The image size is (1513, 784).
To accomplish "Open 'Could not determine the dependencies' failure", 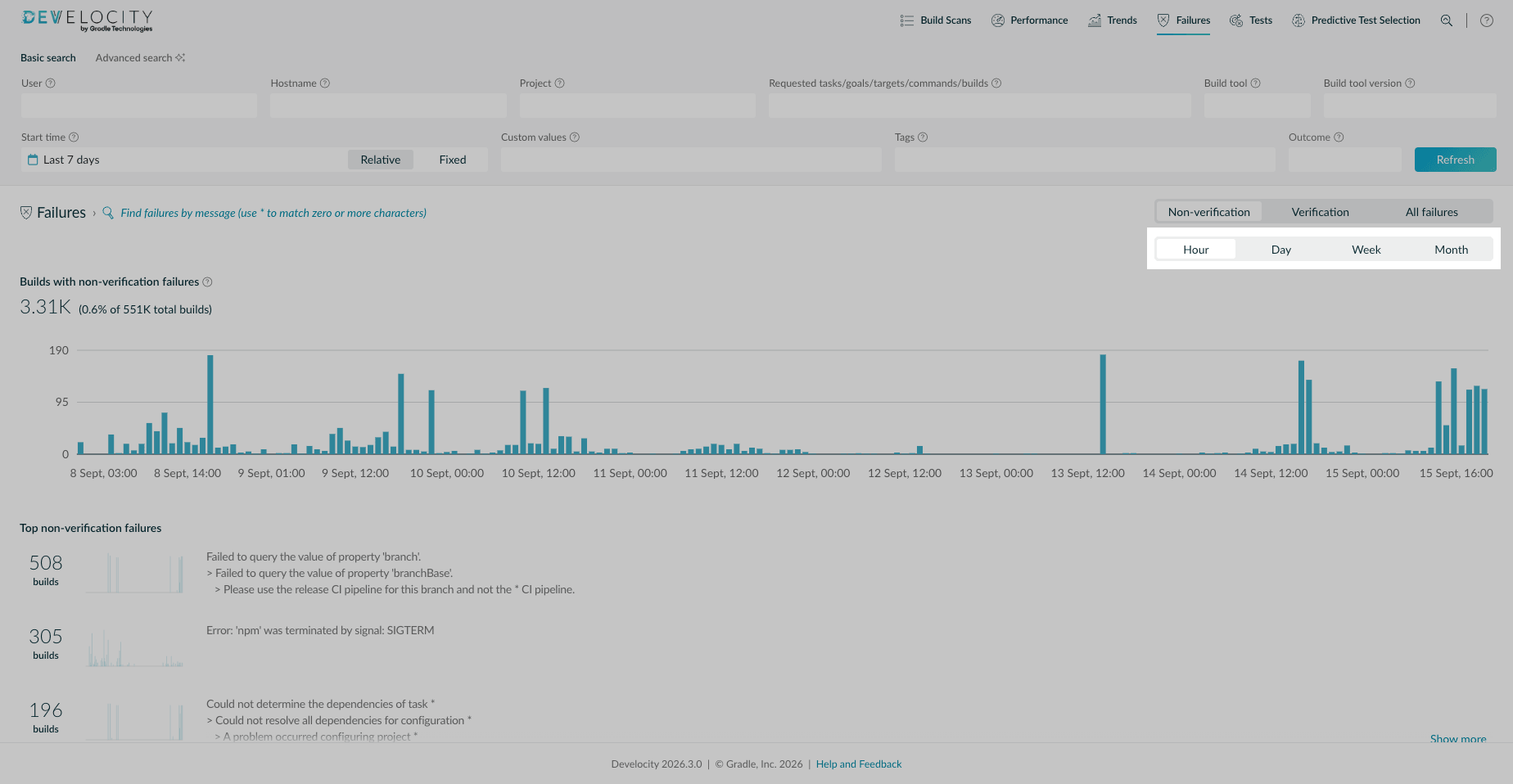I will tap(339, 720).
